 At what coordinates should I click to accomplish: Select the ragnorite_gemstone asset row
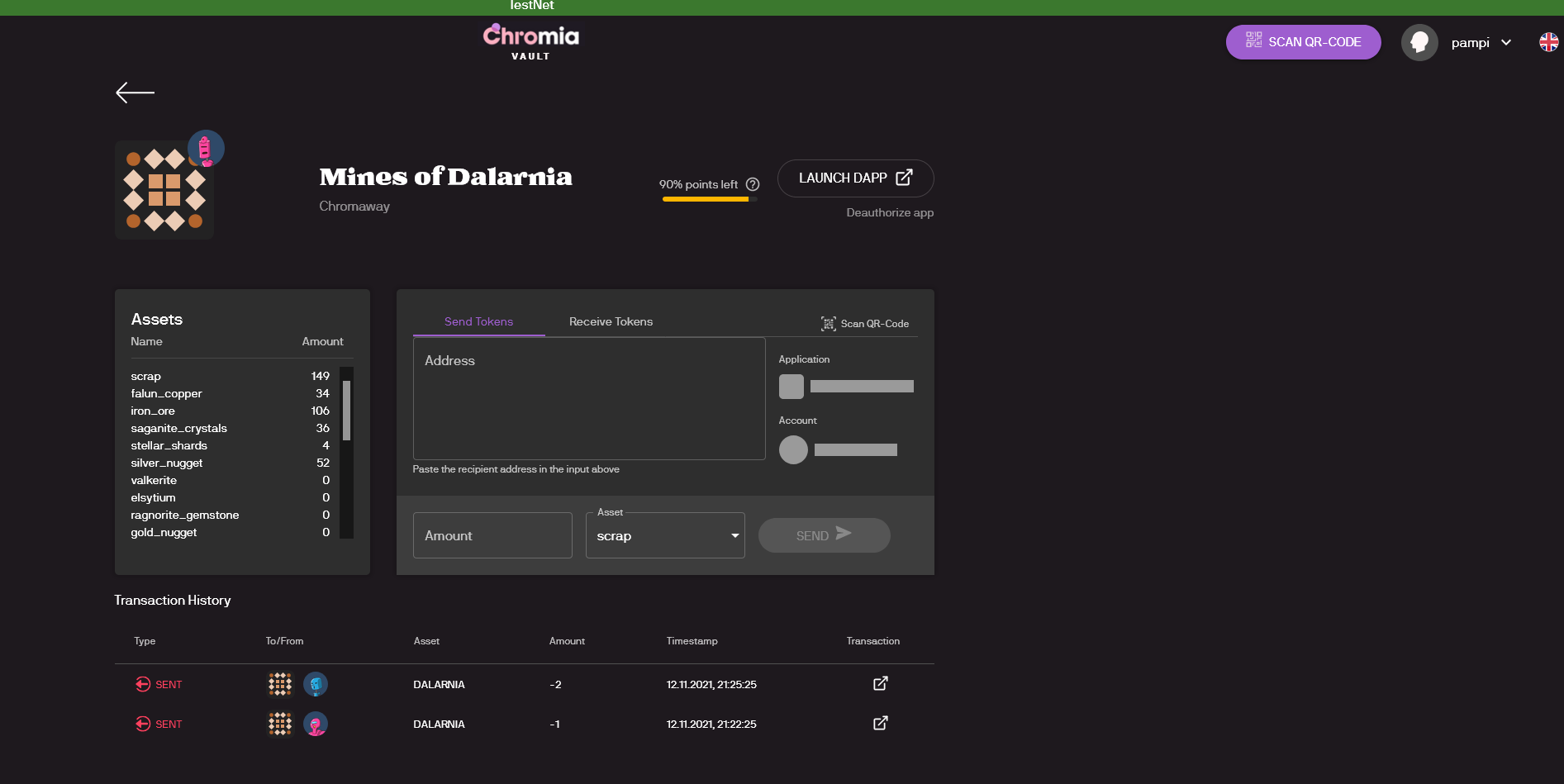[231, 515]
